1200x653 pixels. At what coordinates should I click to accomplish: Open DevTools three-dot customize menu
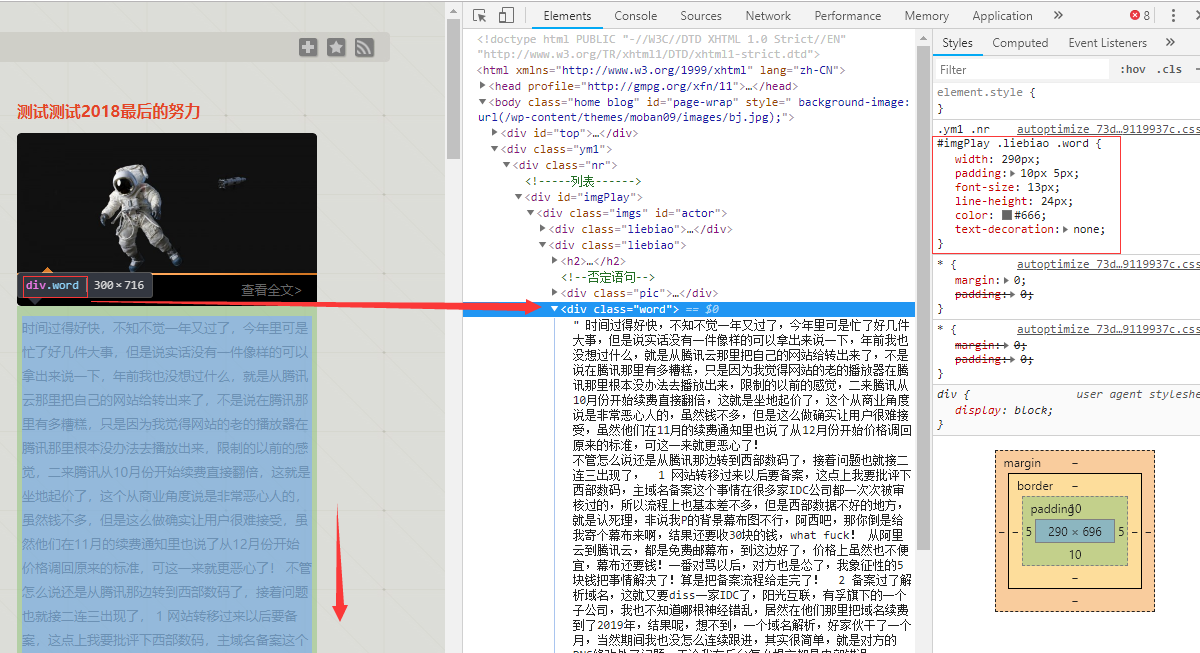pyautogui.click(x=1172, y=15)
